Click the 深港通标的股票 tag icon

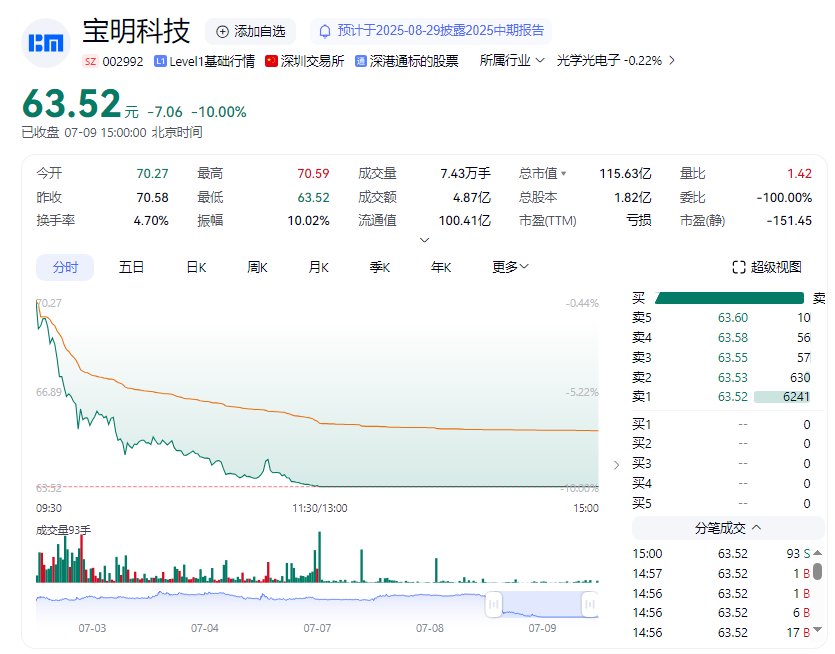[361, 61]
